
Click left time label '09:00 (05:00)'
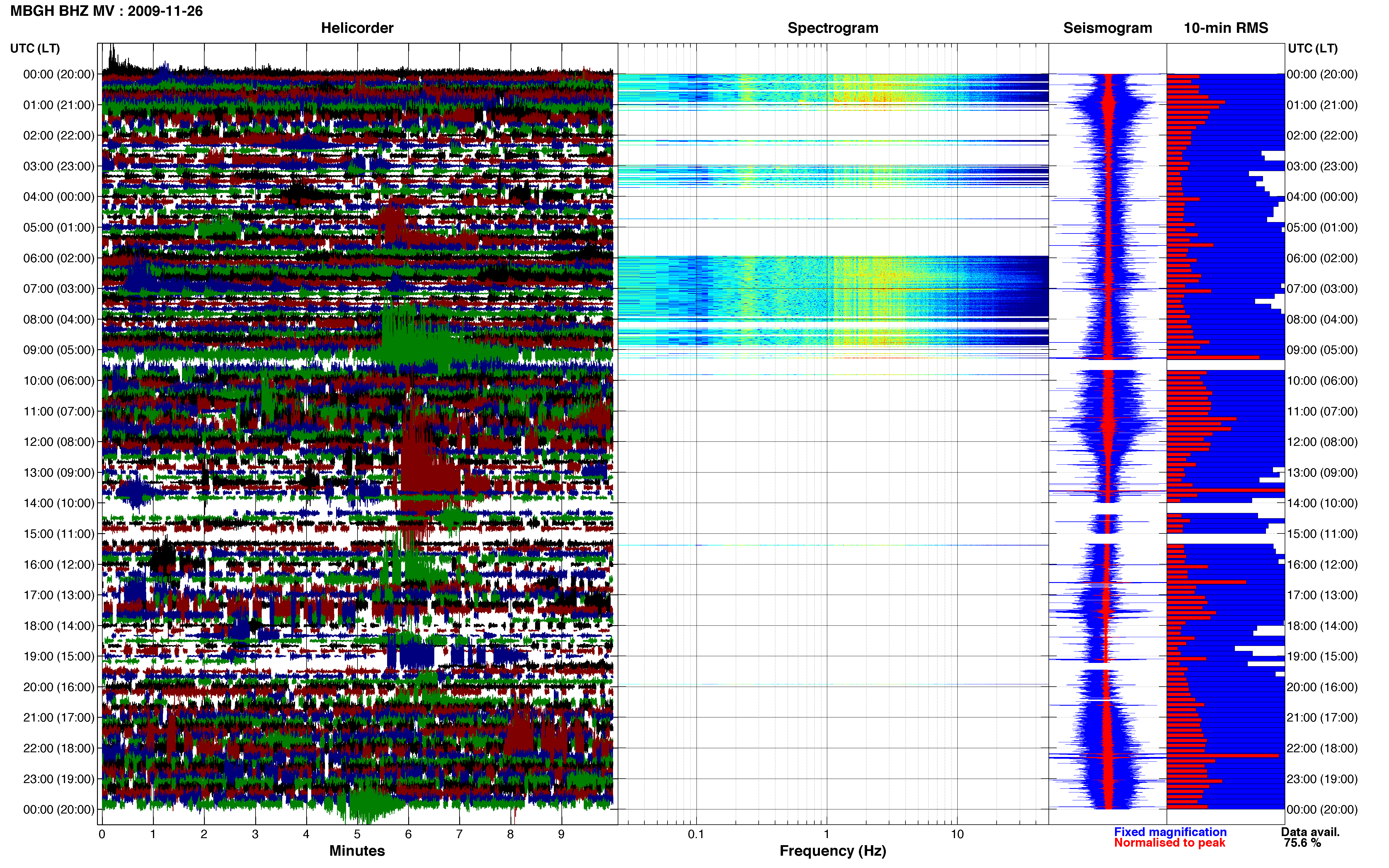59,350
